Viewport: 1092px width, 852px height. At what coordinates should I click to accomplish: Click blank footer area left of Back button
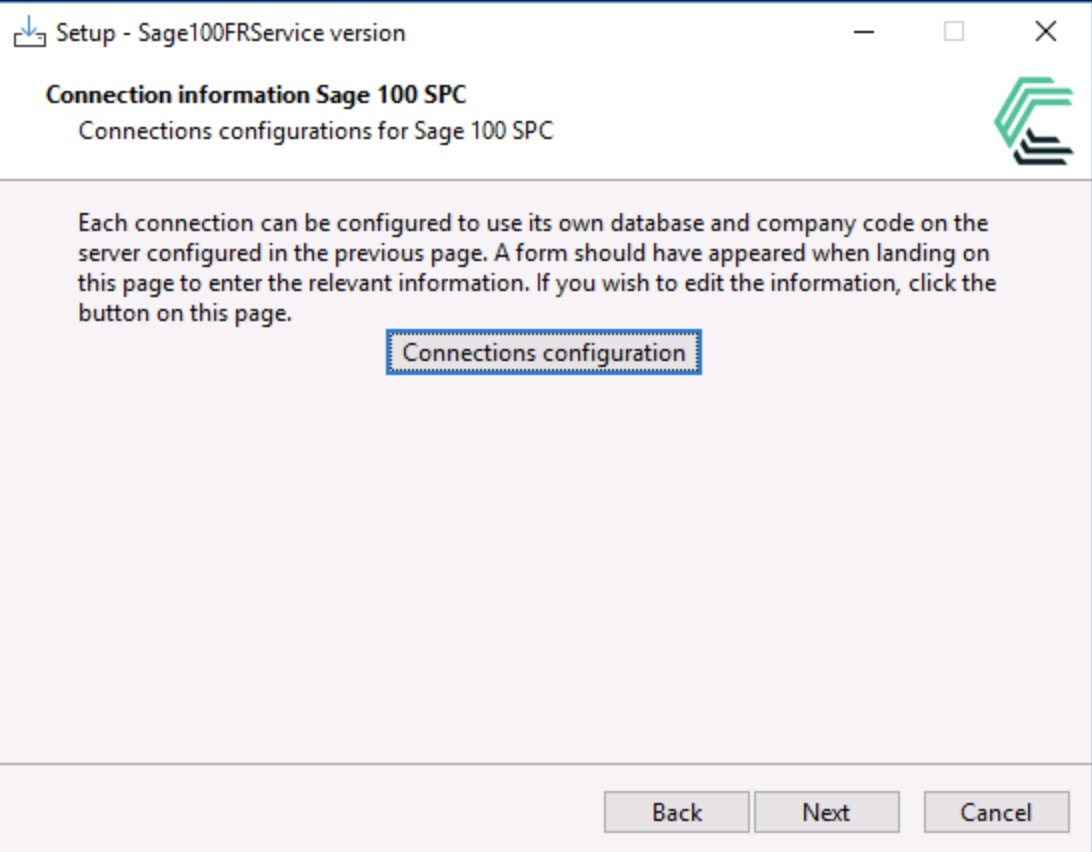pyautogui.click(x=300, y=812)
